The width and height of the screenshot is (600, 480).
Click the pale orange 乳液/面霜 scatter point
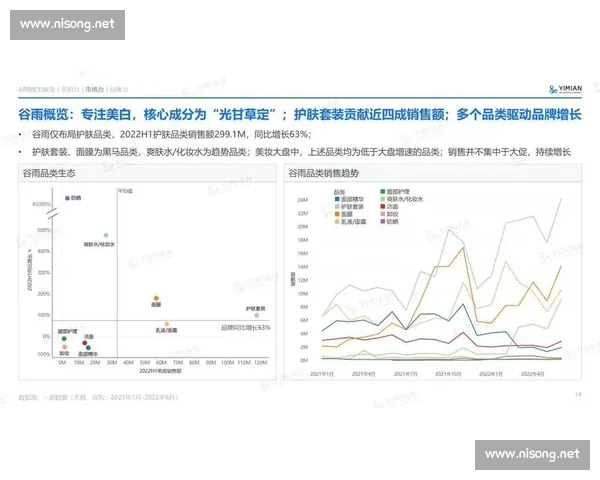[x=167, y=324]
